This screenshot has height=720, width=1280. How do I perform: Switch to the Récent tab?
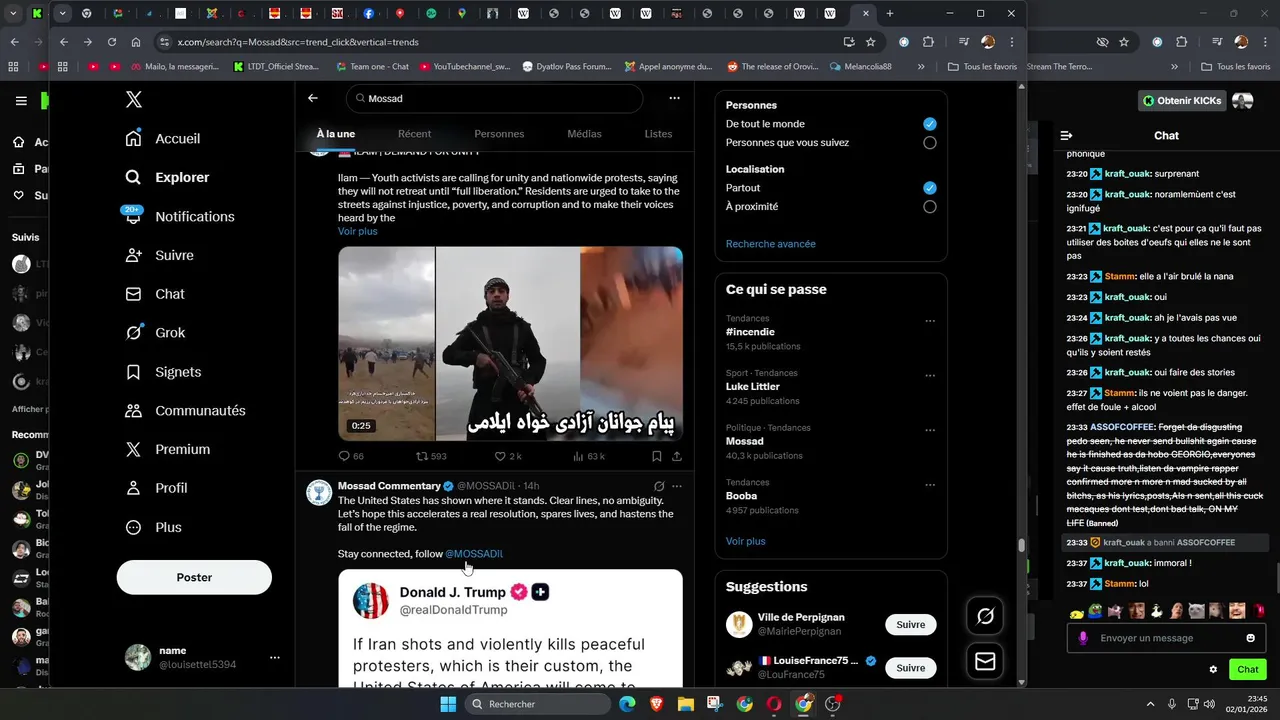[x=414, y=134]
